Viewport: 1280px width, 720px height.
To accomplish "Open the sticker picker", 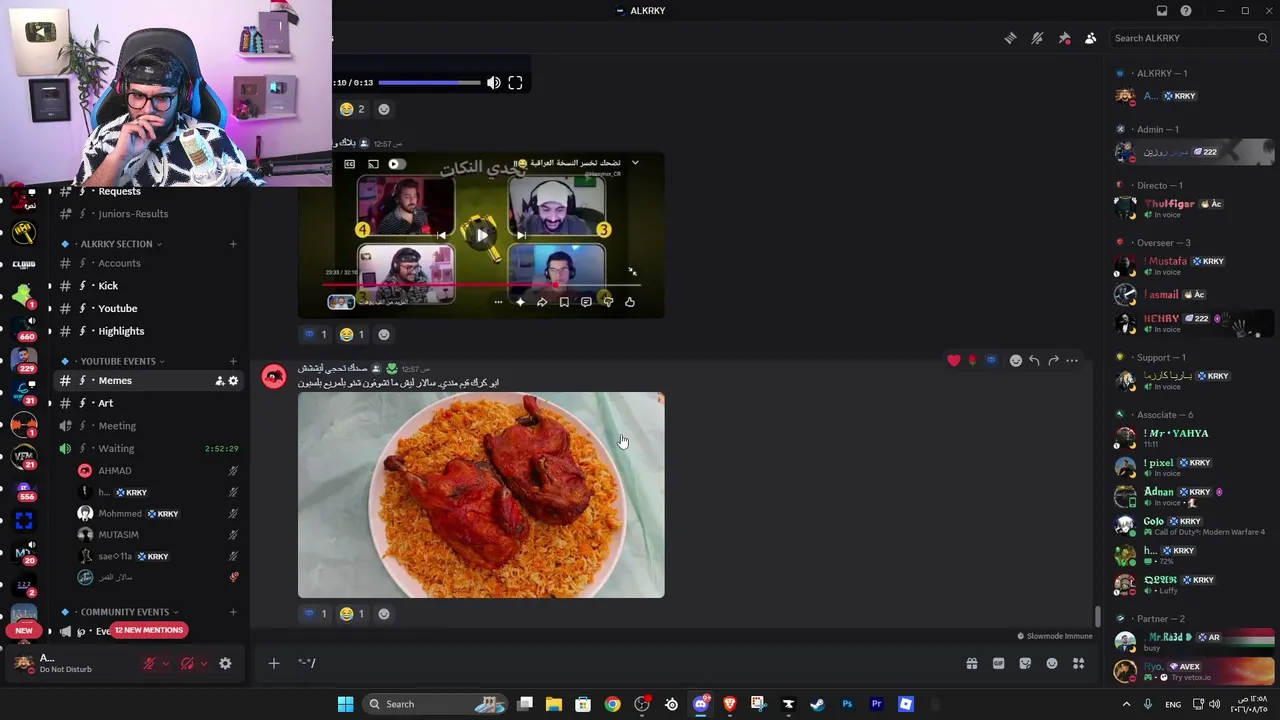I will pos(1025,663).
